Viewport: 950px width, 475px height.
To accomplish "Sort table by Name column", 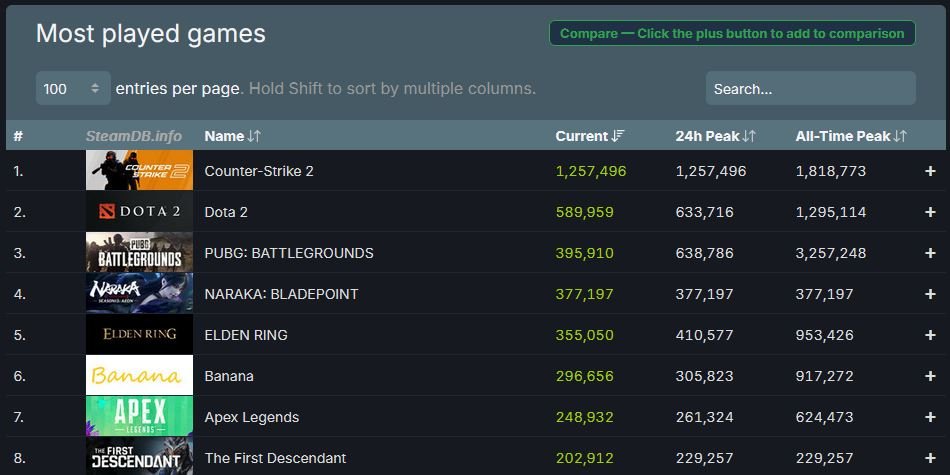I will click(x=233, y=136).
